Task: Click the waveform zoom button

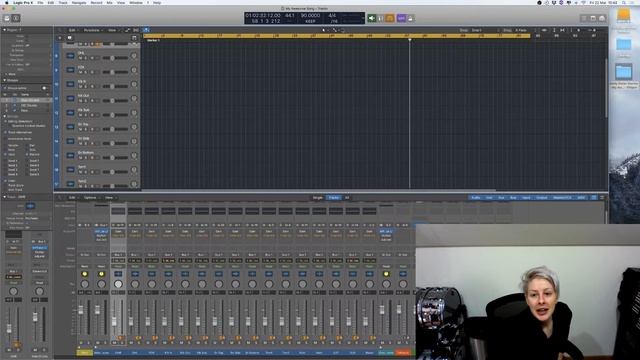Action: (544, 30)
